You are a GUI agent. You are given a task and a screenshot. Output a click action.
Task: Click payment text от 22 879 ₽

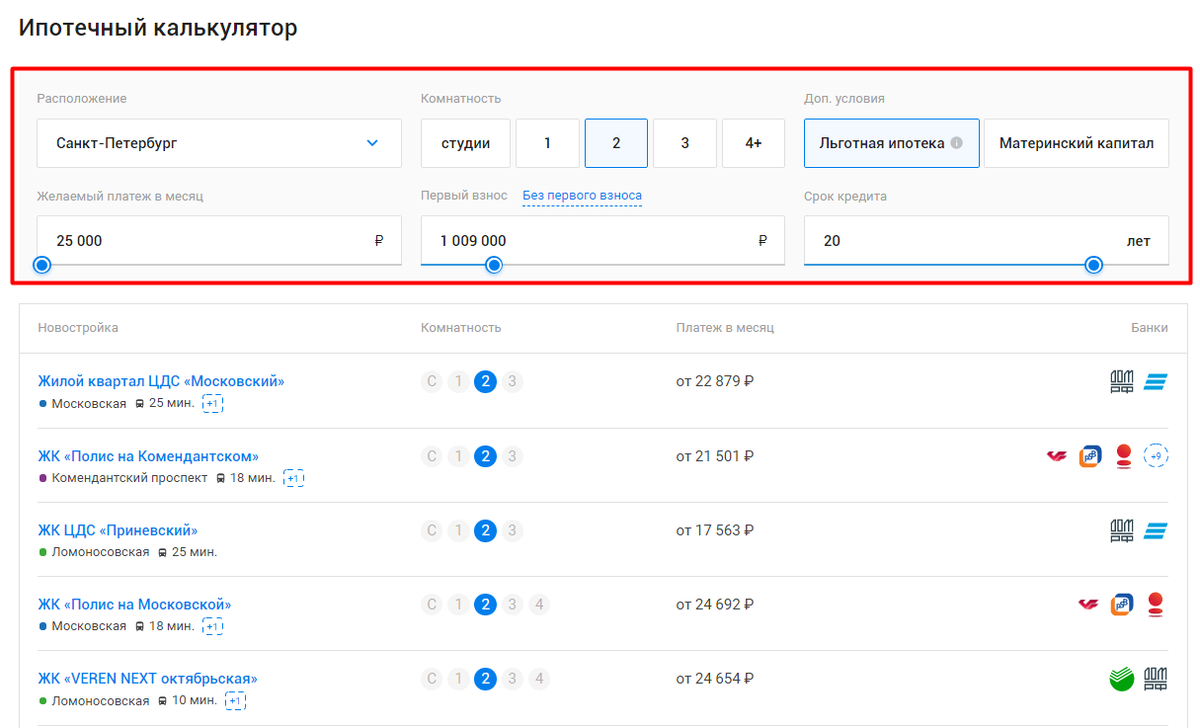click(714, 382)
